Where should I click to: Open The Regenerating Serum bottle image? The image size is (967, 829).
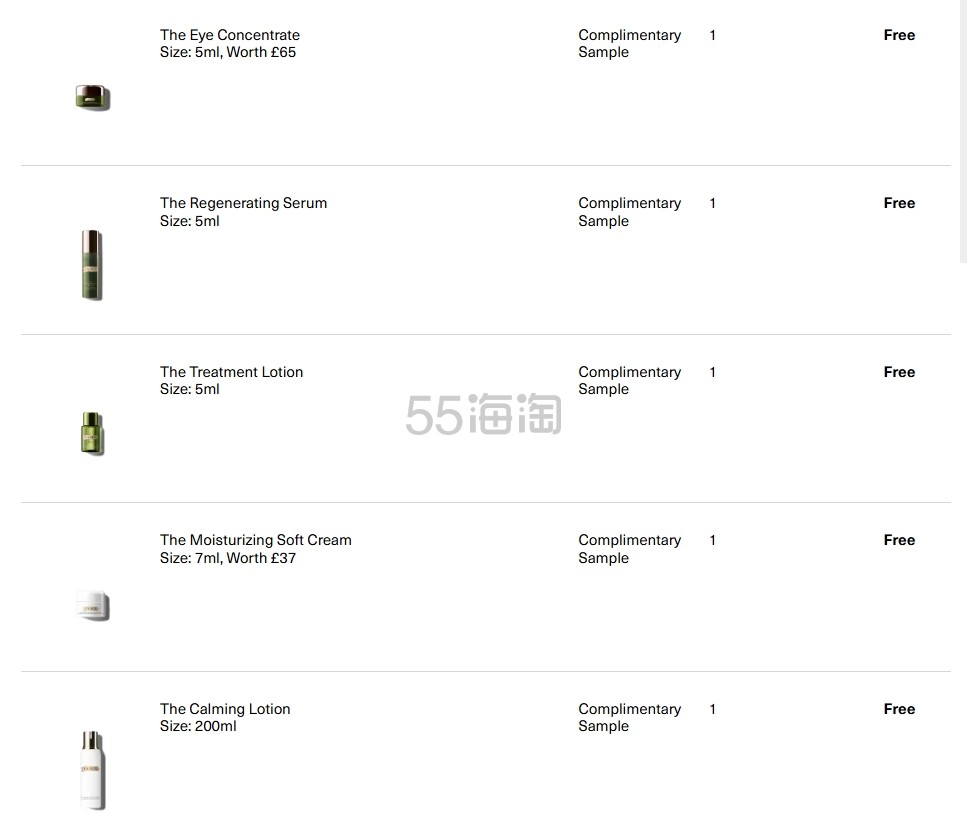pyautogui.click(x=92, y=265)
